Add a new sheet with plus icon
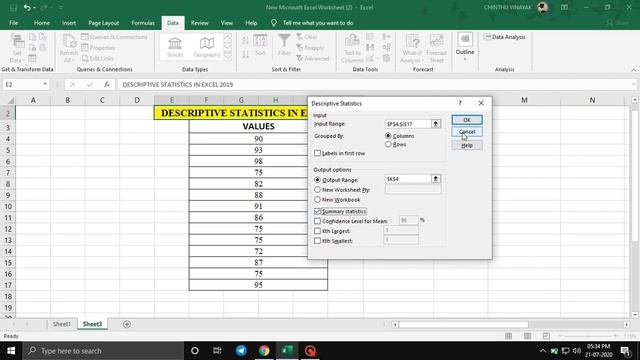The image size is (640, 360). (x=127, y=324)
